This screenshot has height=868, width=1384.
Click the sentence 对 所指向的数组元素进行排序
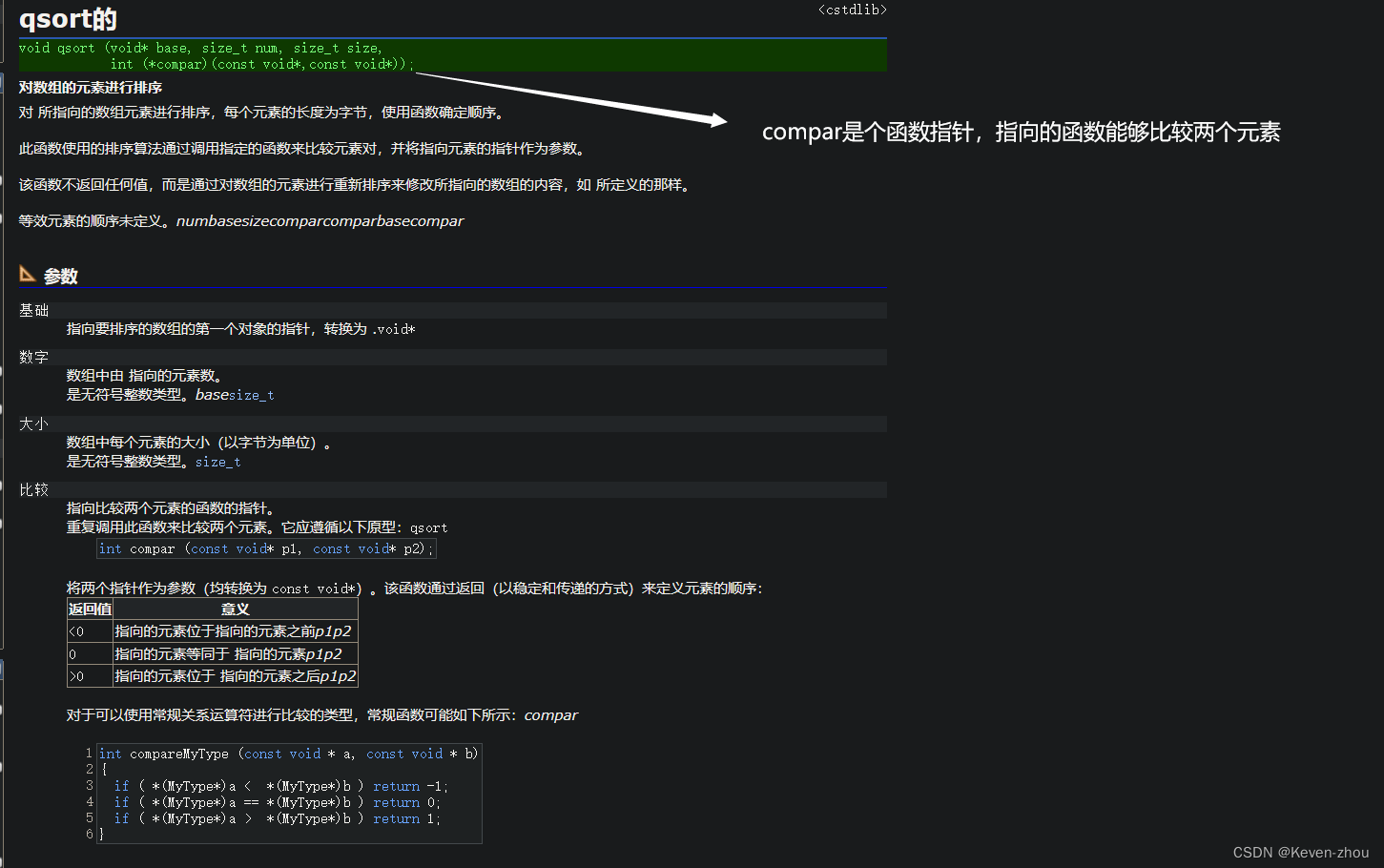[x=261, y=113]
